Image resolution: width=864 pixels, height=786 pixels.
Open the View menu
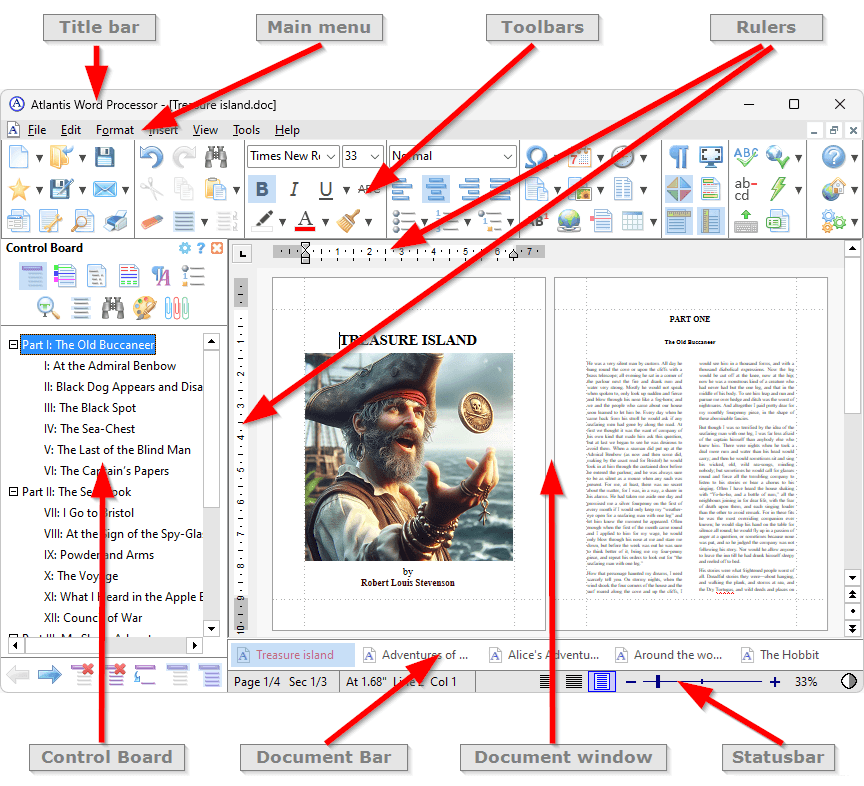tap(205, 130)
